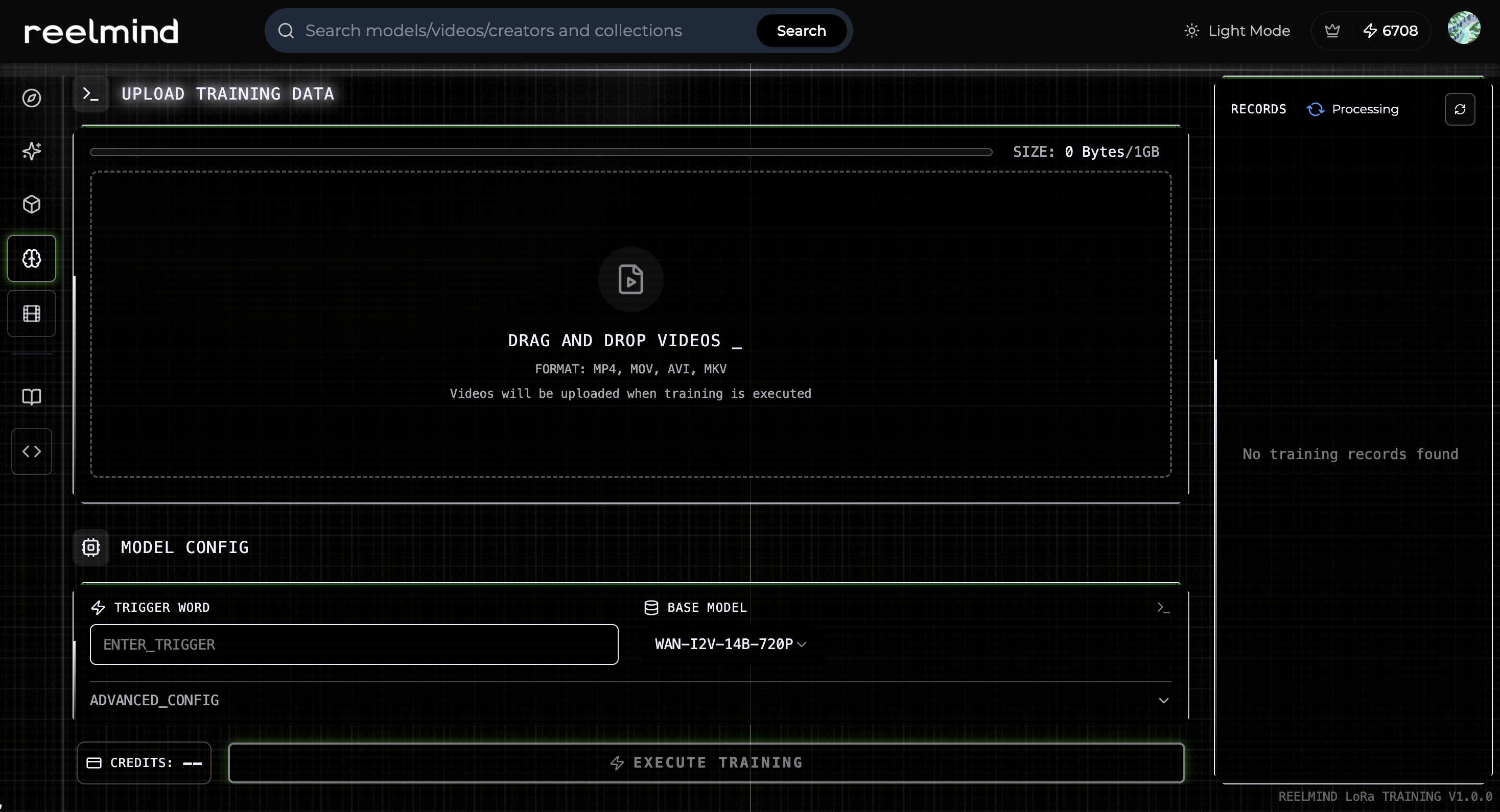The height and width of the screenshot is (812, 1500).
Task: Click the open book docs icon
Action: 32,397
